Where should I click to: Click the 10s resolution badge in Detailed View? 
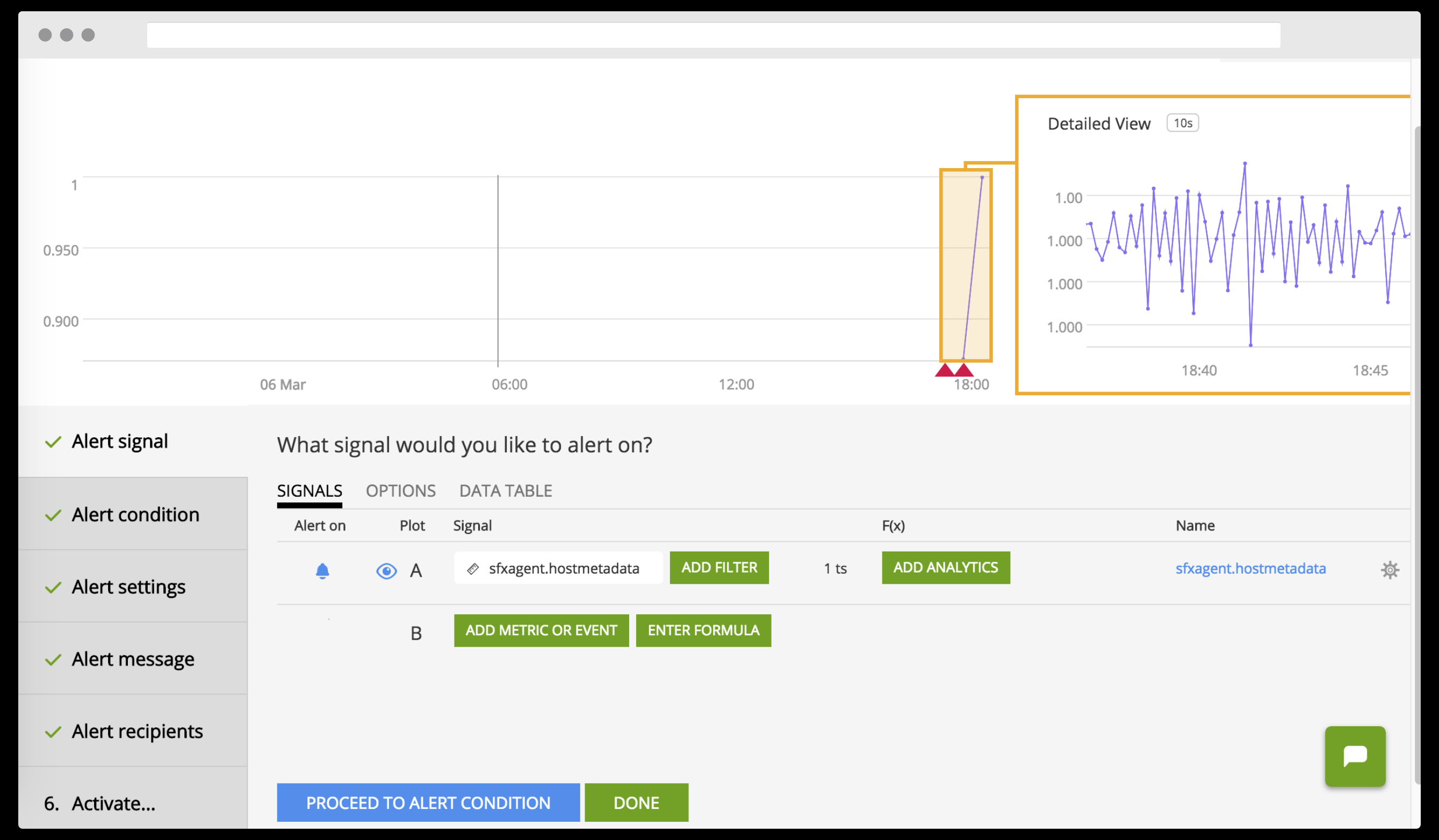point(1182,124)
